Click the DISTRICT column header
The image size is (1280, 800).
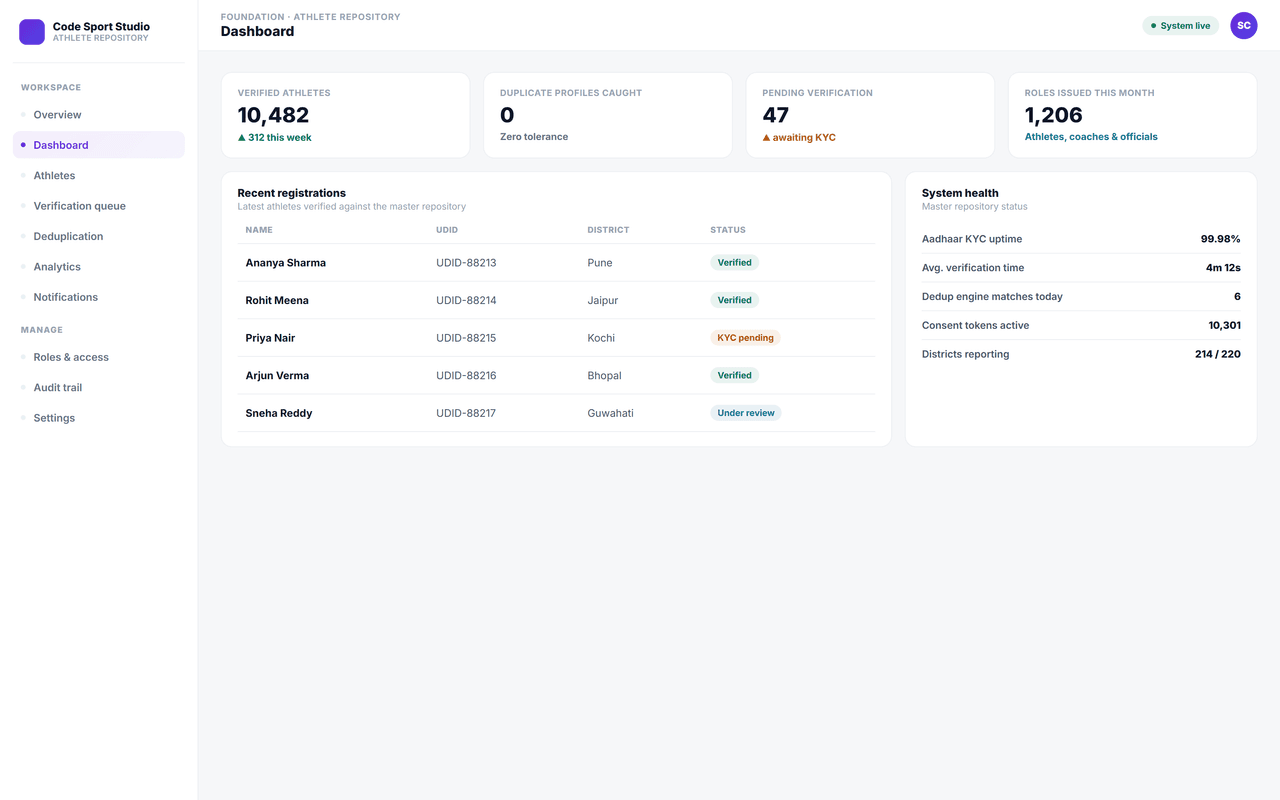(x=608, y=230)
